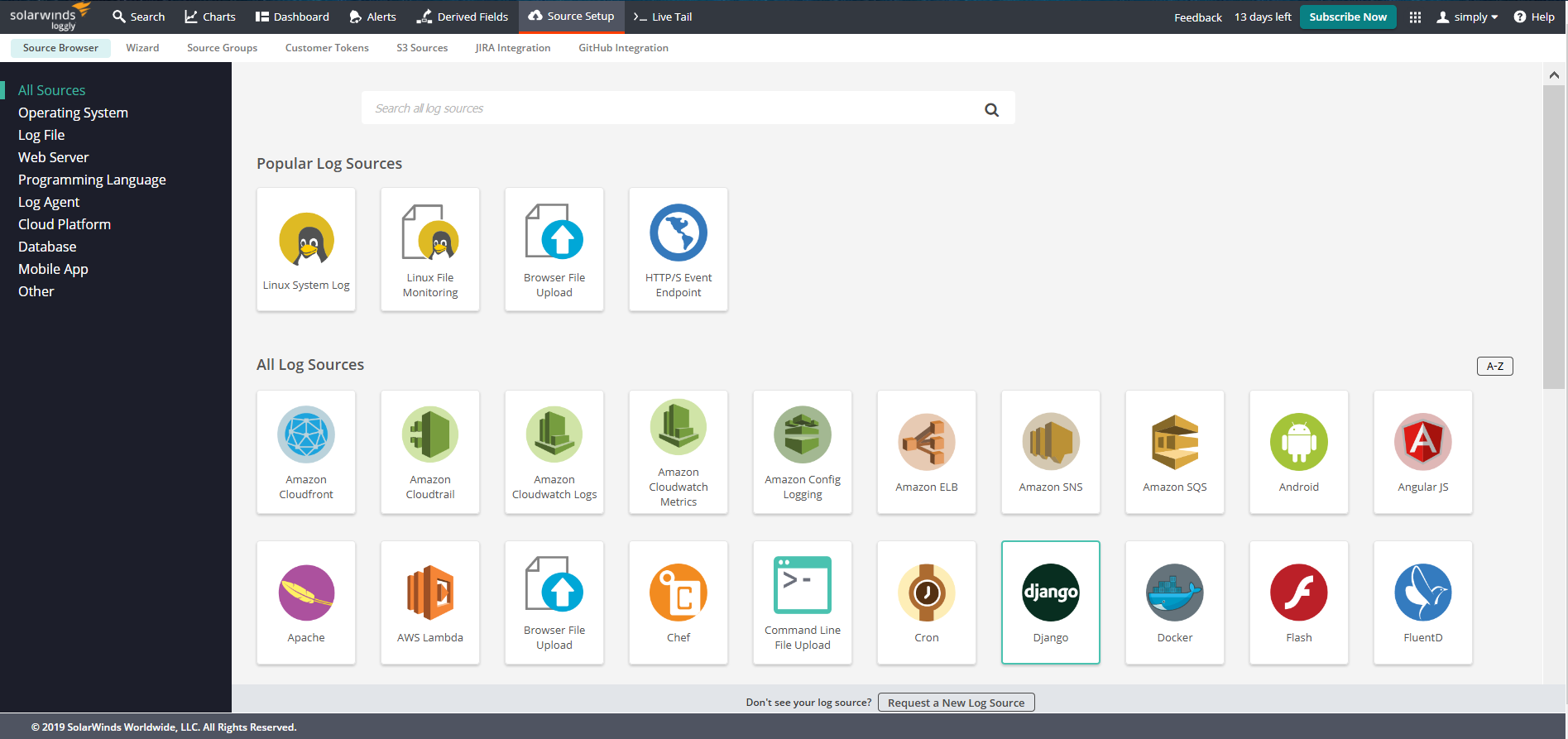Open the S3 Sources tab
Viewport: 1568px width, 739px height.
tap(422, 48)
